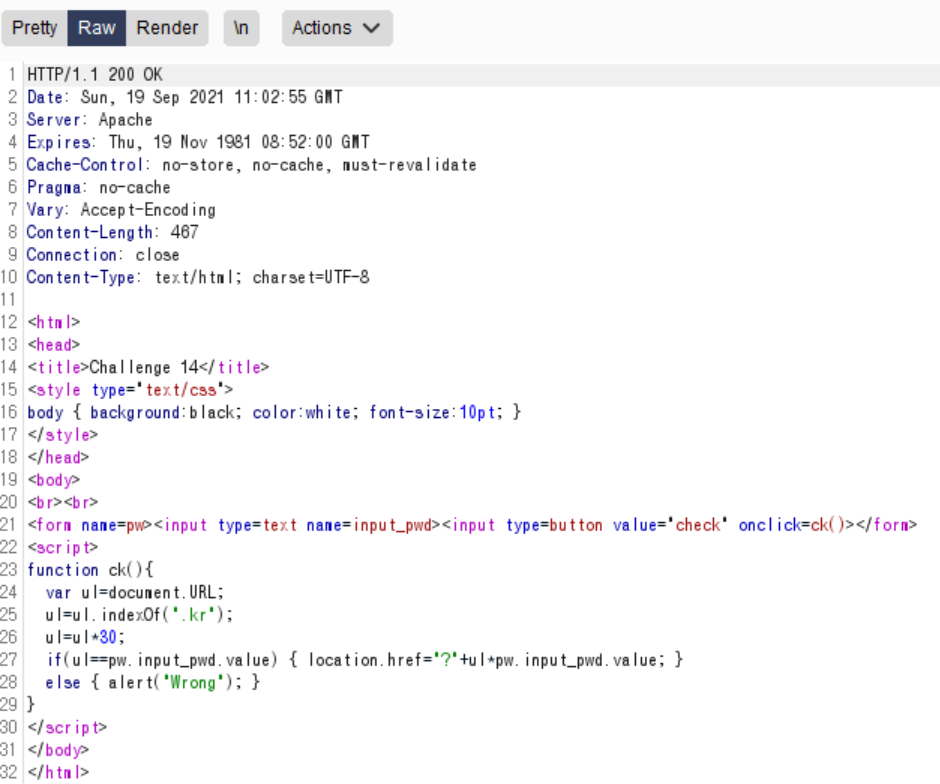The image size is (940, 784).
Task: Click the 'HTTP/1.1 200 OK' status line
Action: (95, 75)
